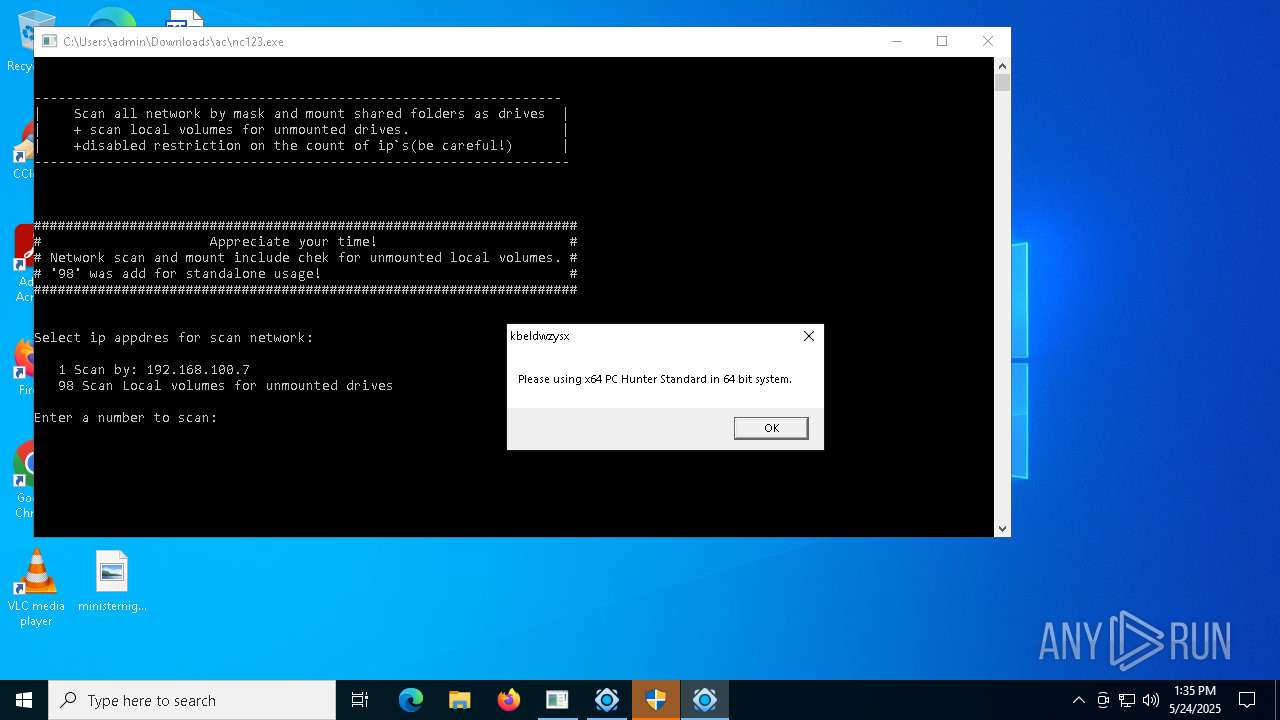Open the tray icon left of network

1103,700
